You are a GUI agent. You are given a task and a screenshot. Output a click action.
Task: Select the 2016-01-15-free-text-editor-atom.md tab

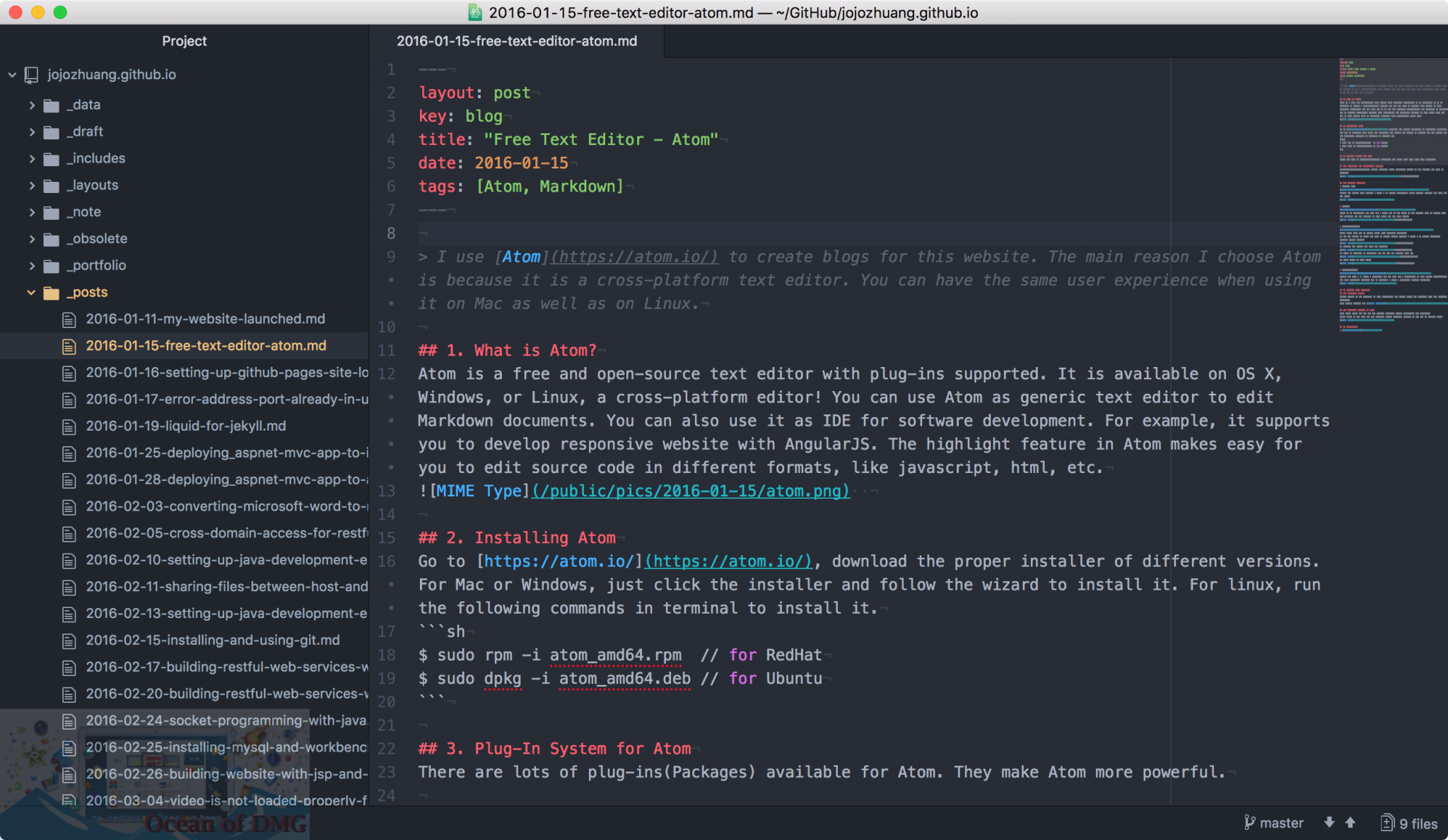pos(517,41)
